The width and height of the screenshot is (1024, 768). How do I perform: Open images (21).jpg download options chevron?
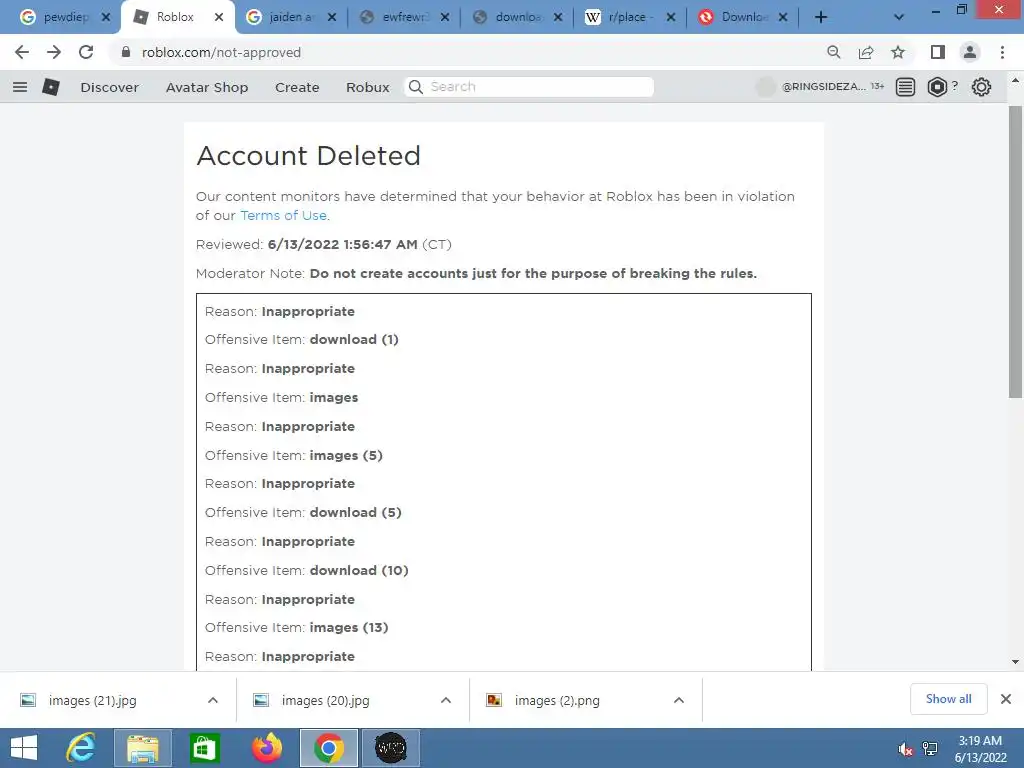(x=213, y=700)
